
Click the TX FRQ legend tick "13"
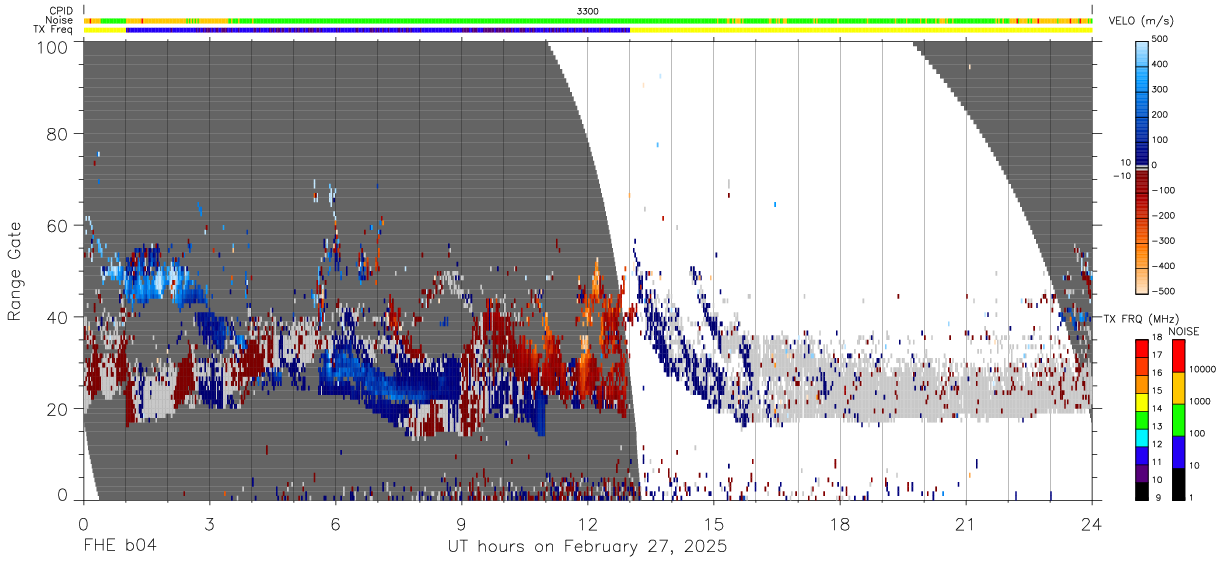coord(1157,426)
